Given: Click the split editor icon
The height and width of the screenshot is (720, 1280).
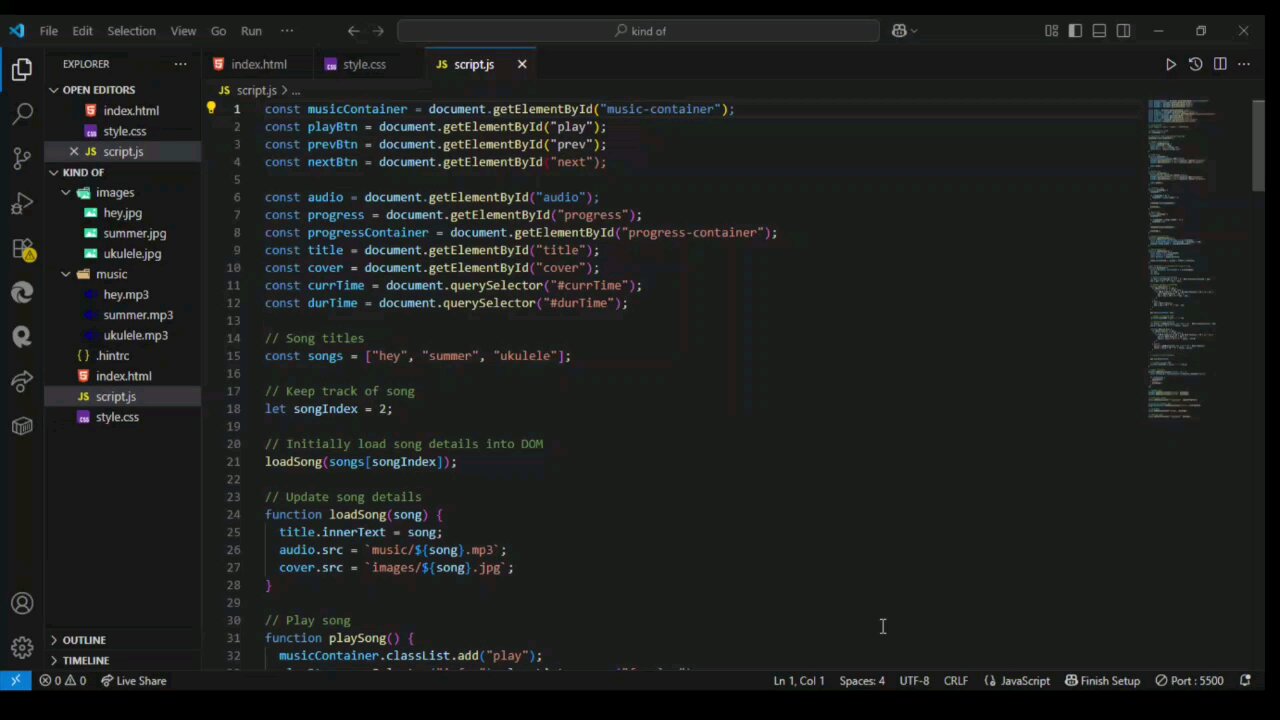Looking at the screenshot, I should 1220,64.
